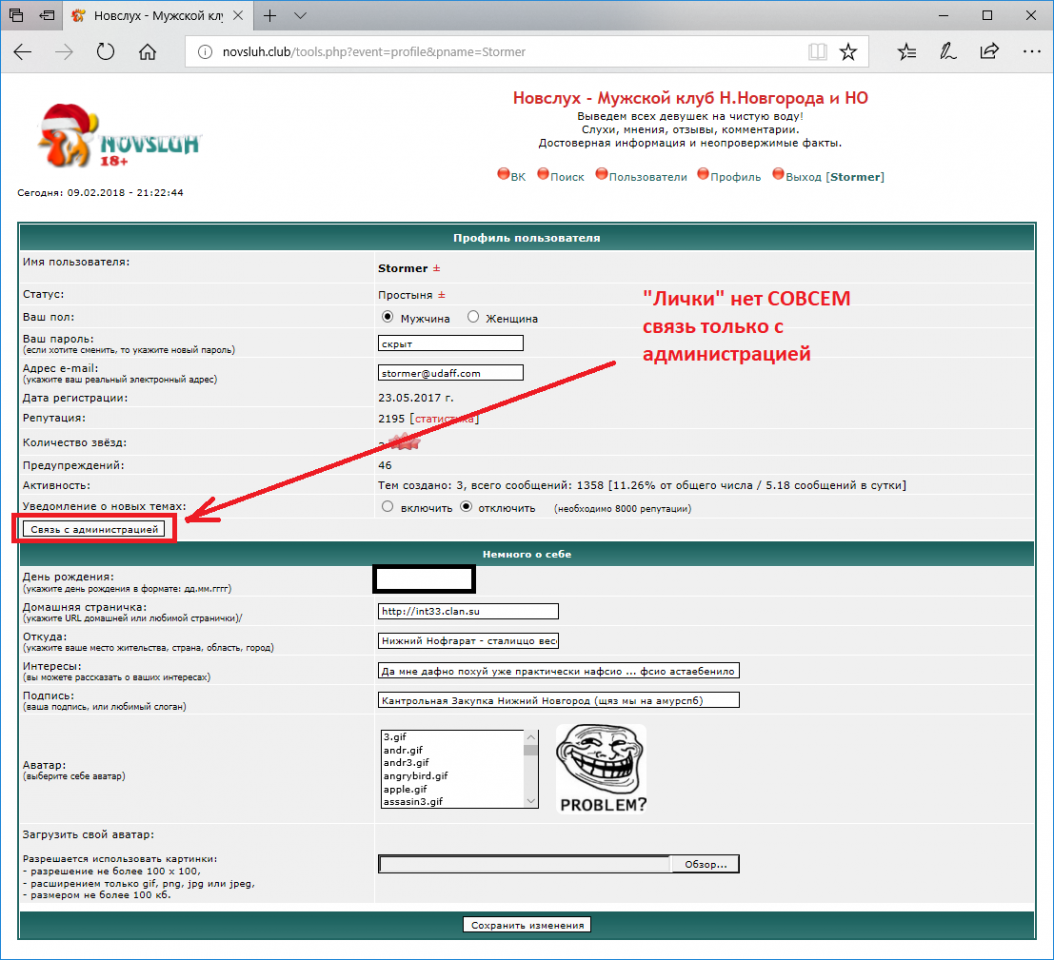Open new tab with plus icon
1054x960 pixels.
pyautogui.click(x=272, y=16)
